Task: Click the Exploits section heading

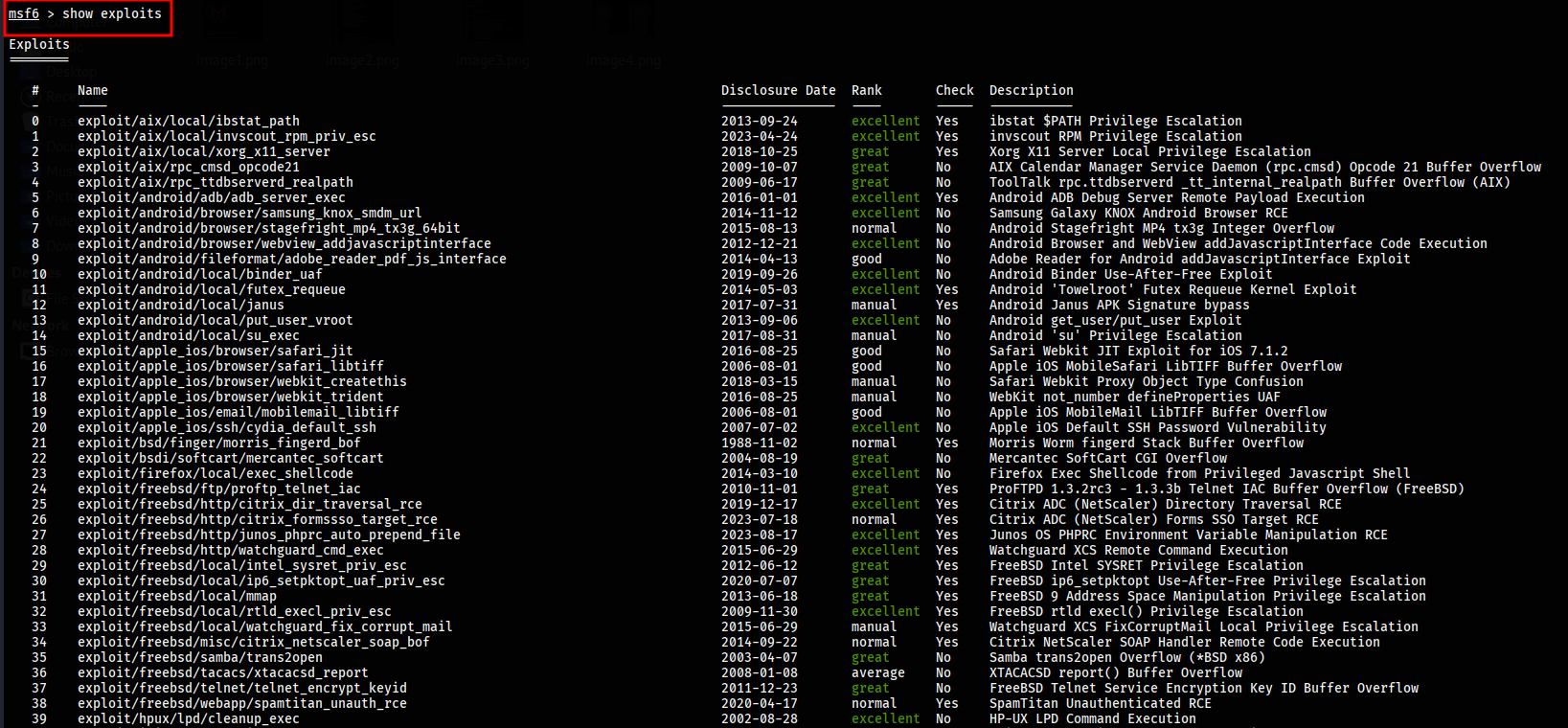Action: point(39,44)
